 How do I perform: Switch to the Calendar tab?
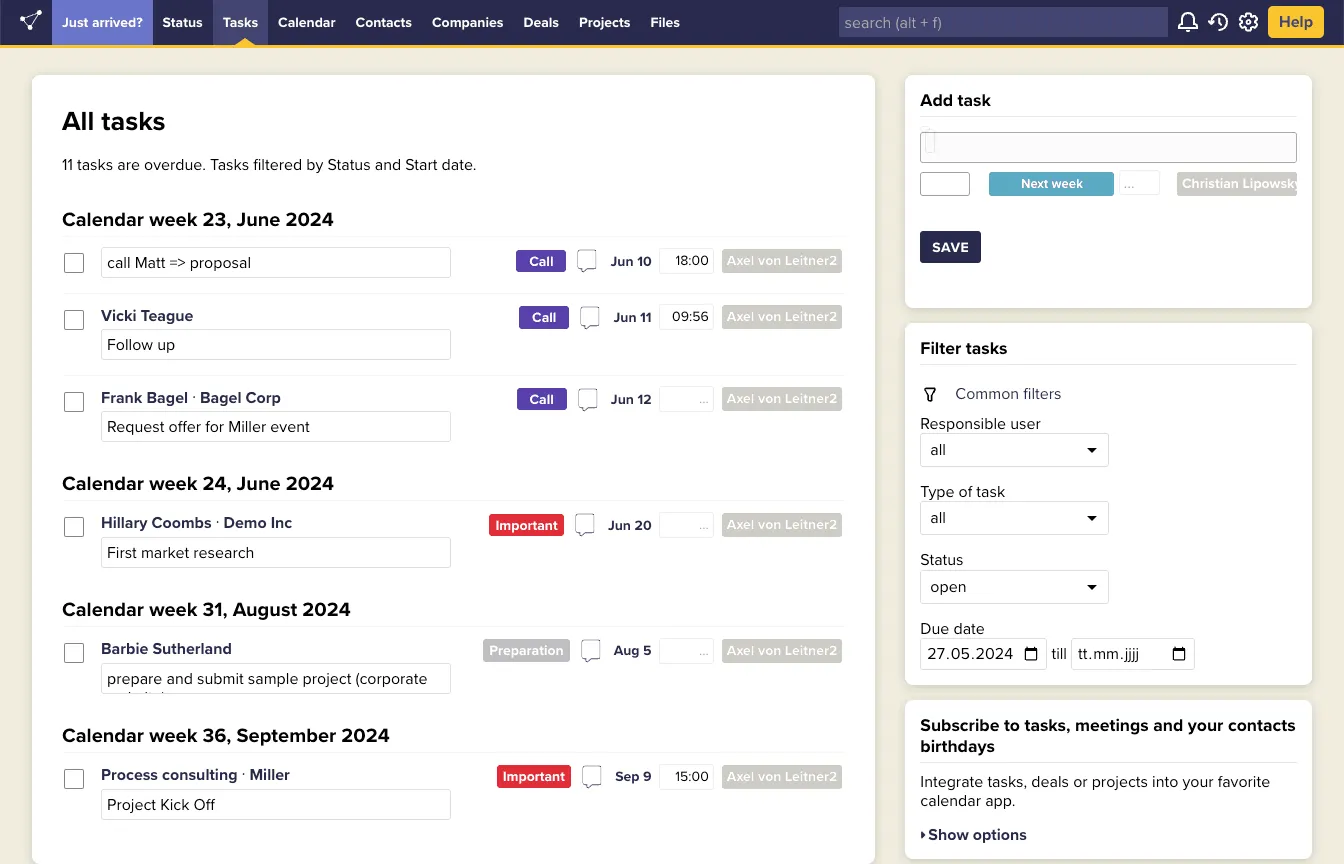[x=307, y=22]
